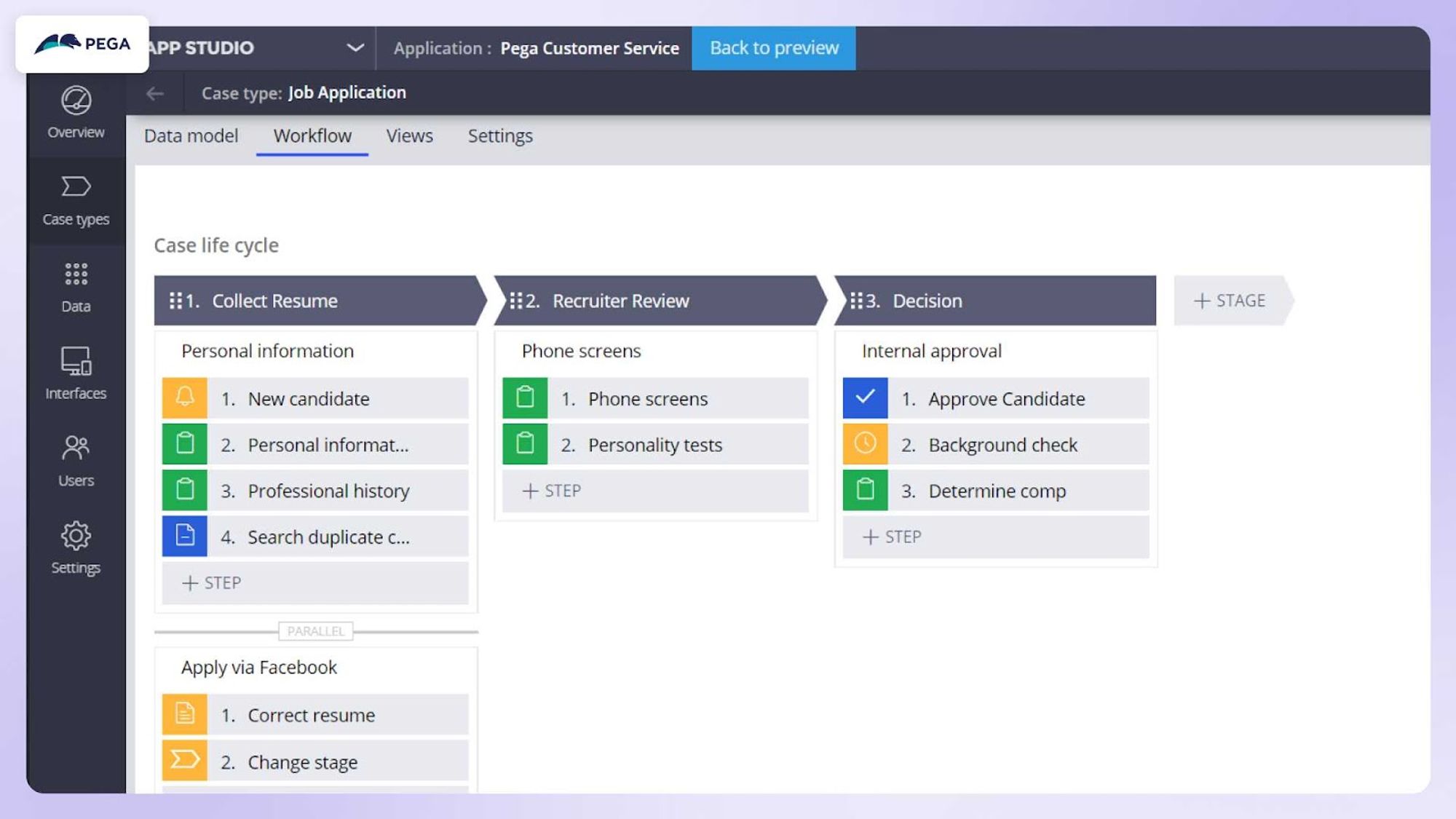
Task: Click the change-stage icon on Change stage step
Action: coord(184,761)
